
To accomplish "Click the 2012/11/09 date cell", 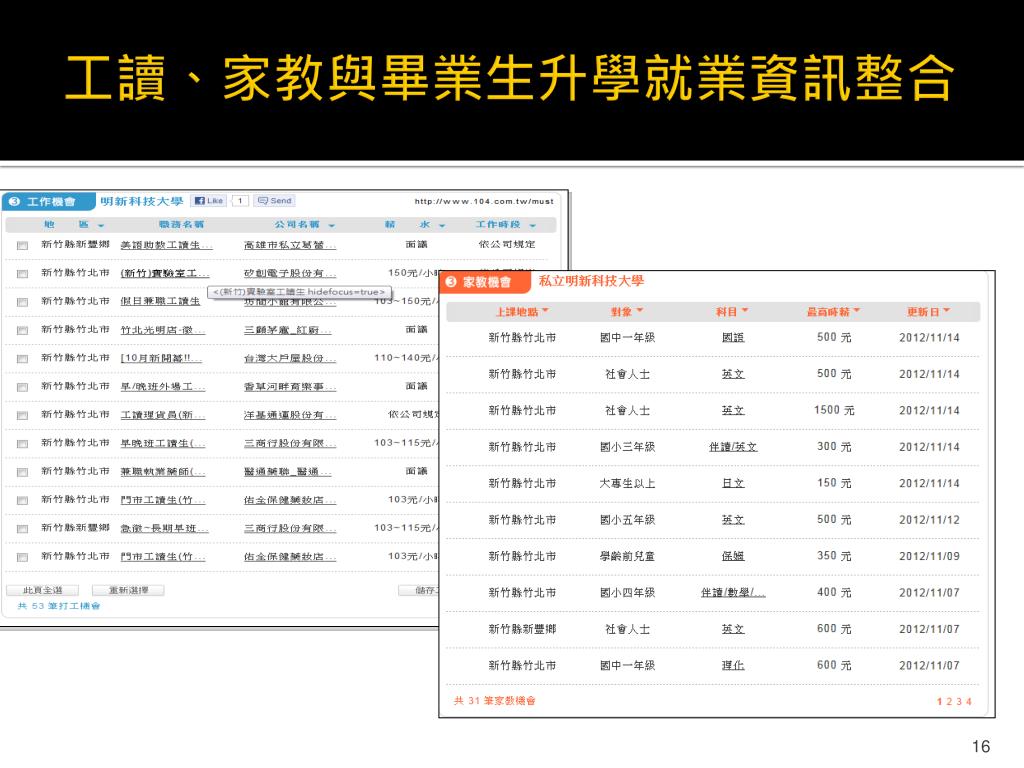I will click(929, 556).
